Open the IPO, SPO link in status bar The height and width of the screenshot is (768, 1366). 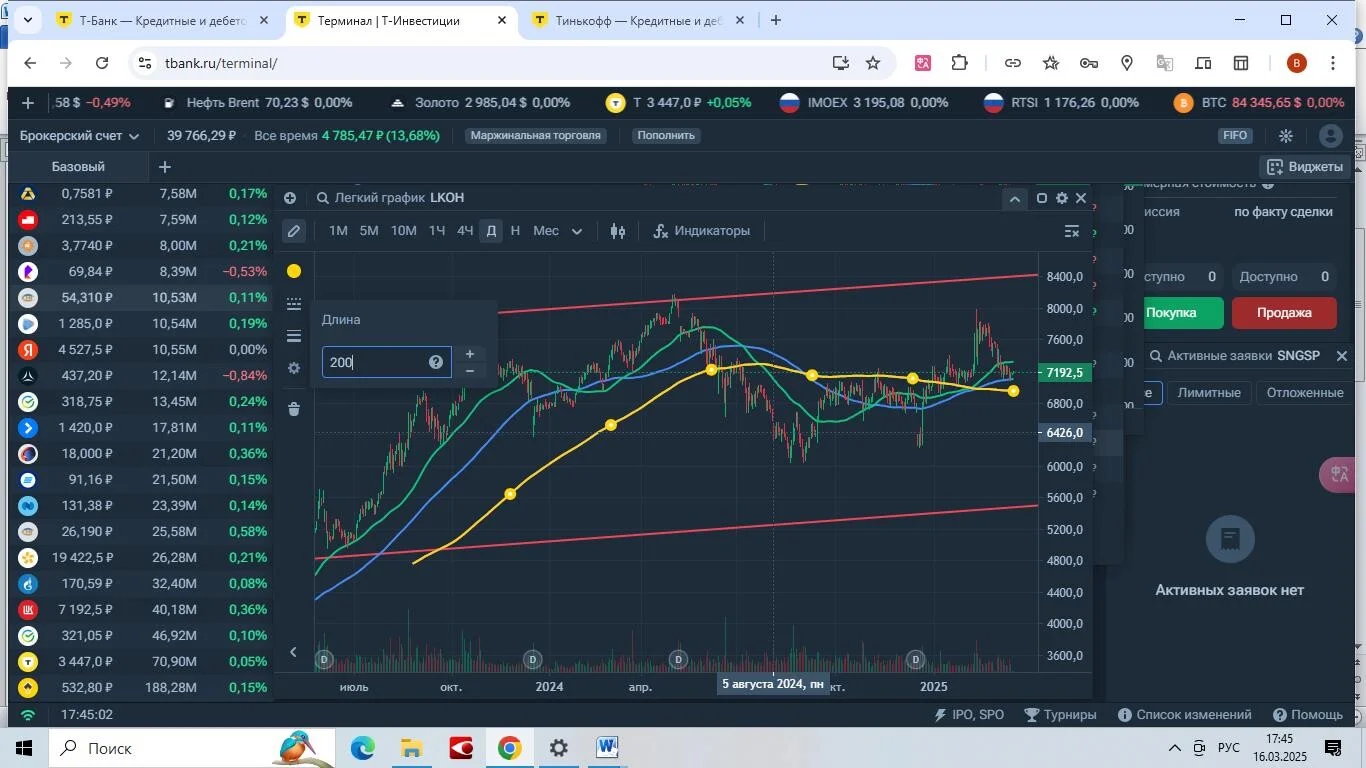click(968, 715)
